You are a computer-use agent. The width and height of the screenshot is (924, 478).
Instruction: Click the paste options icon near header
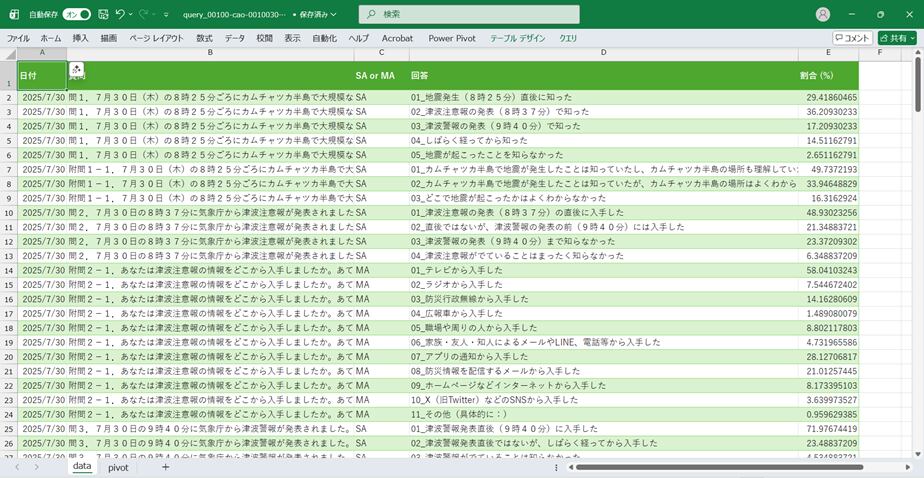click(77, 68)
